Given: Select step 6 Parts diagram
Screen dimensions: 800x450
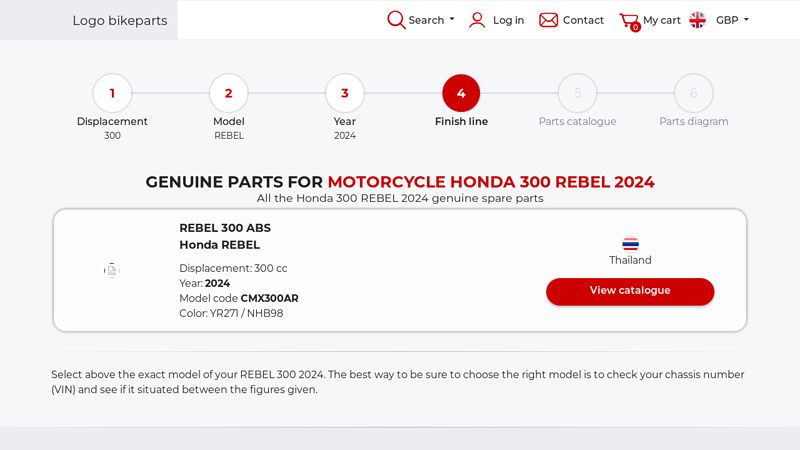Looking at the screenshot, I should pos(694,93).
